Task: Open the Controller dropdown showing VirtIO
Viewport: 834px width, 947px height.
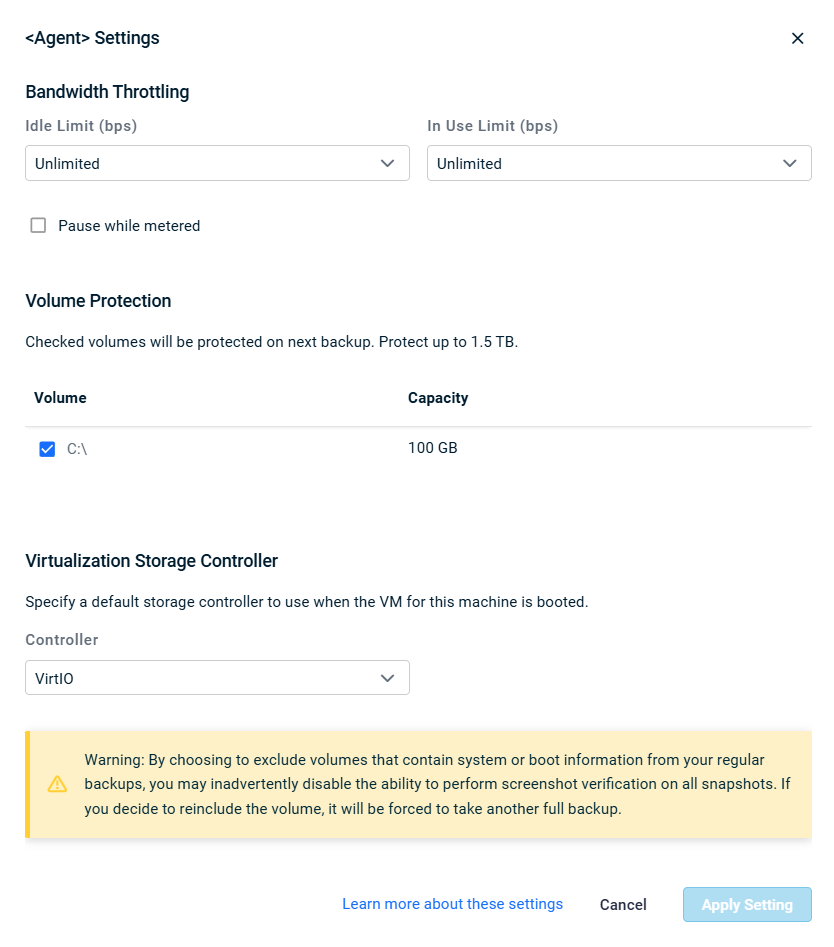Action: pyautogui.click(x=217, y=677)
